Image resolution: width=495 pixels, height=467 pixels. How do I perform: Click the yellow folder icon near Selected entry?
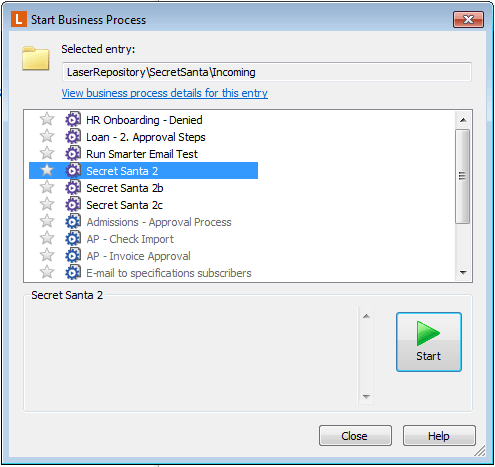(36, 59)
